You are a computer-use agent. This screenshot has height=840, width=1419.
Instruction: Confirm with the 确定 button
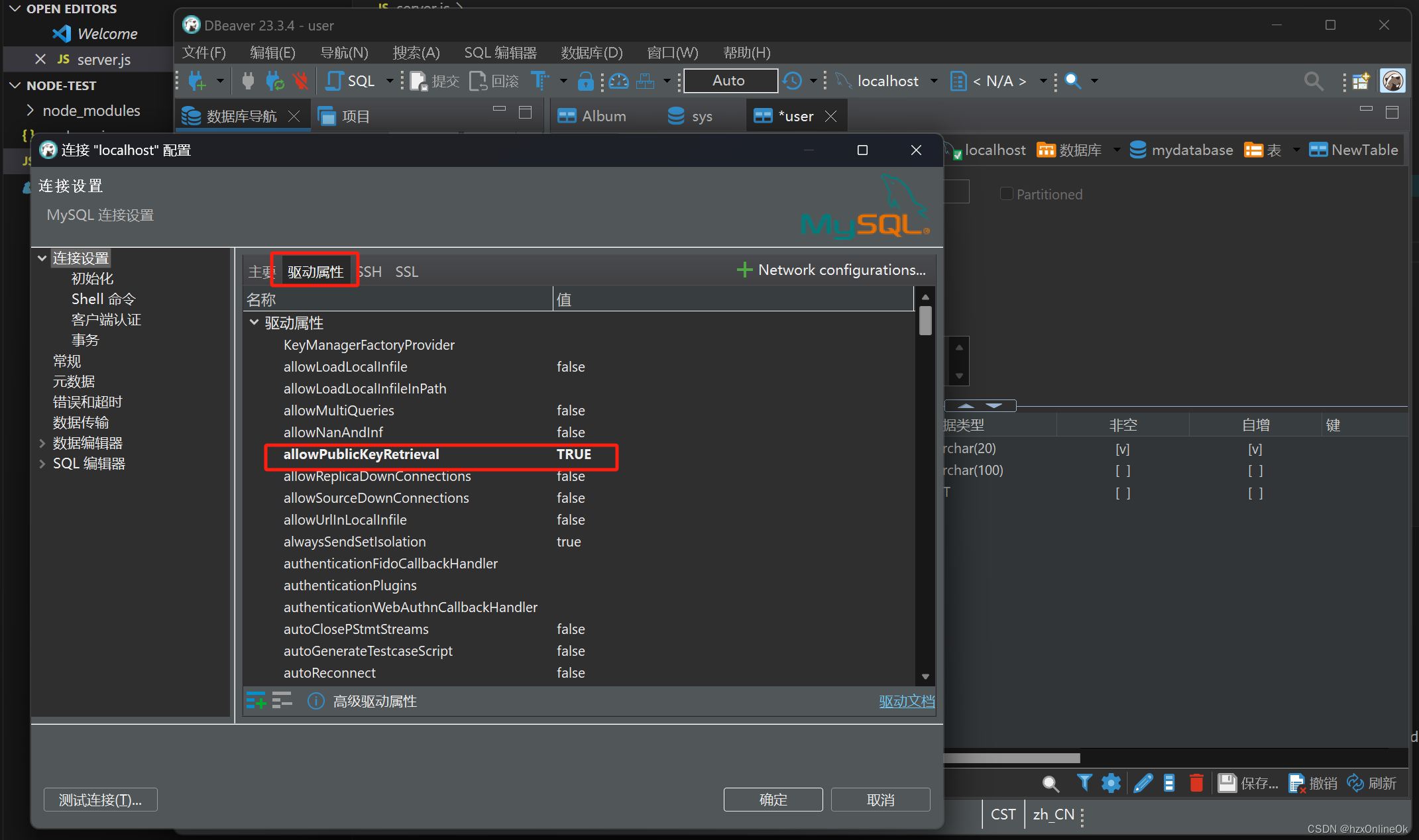pos(773,800)
